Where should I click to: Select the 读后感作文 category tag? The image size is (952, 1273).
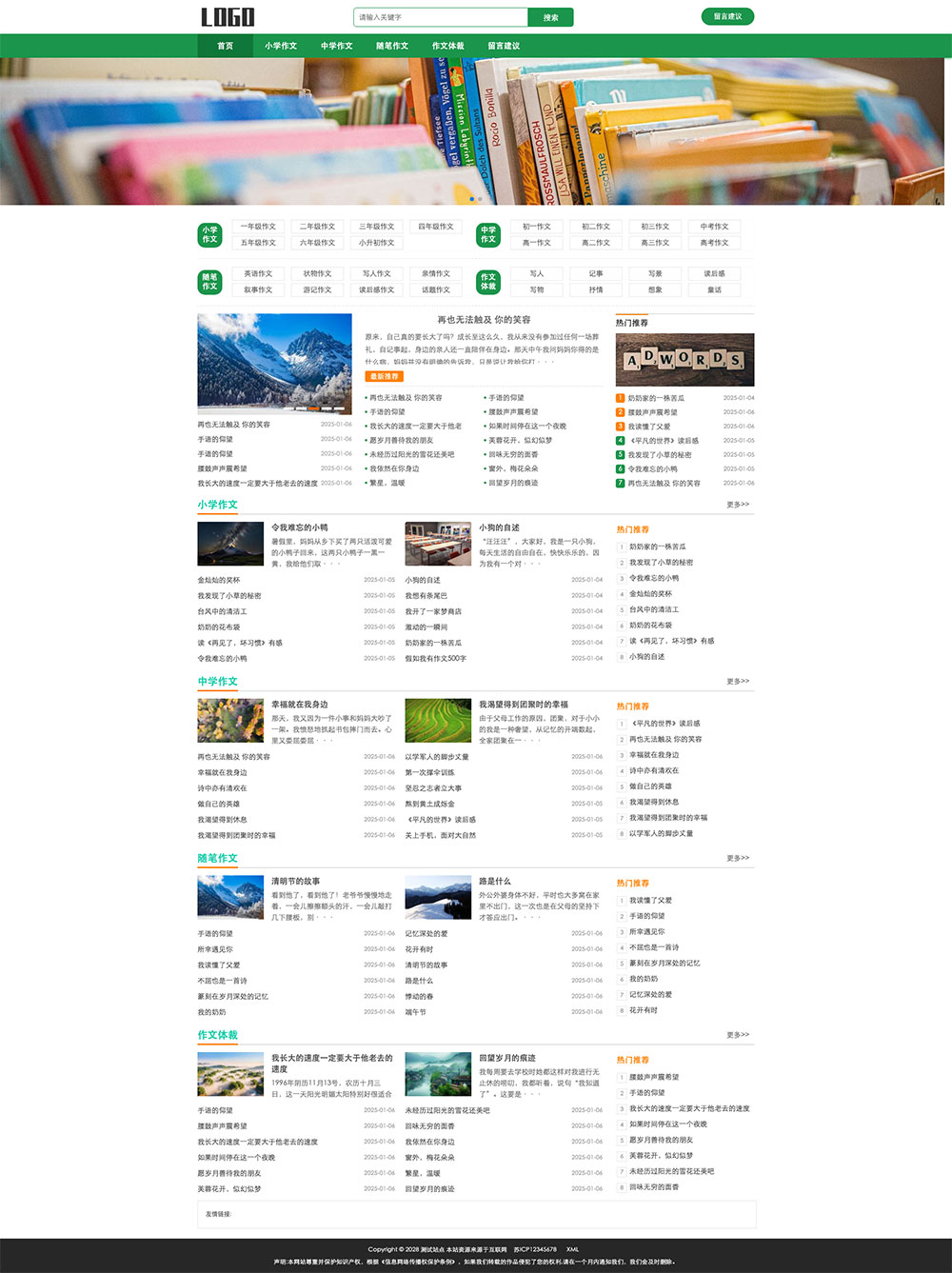377,289
